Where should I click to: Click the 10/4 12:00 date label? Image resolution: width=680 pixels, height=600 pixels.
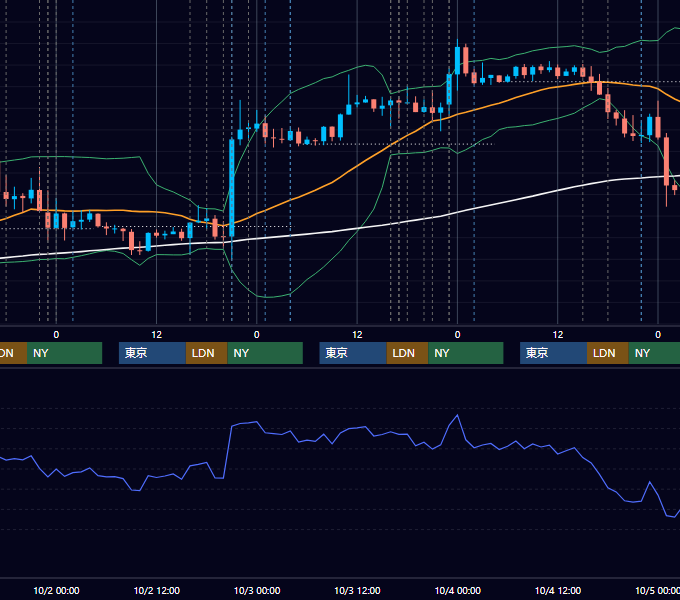pyautogui.click(x=558, y=590)
